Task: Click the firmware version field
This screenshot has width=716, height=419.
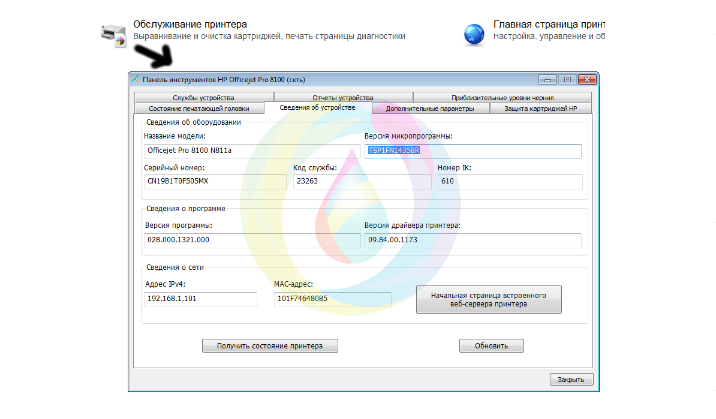Action: click(473, 151)
